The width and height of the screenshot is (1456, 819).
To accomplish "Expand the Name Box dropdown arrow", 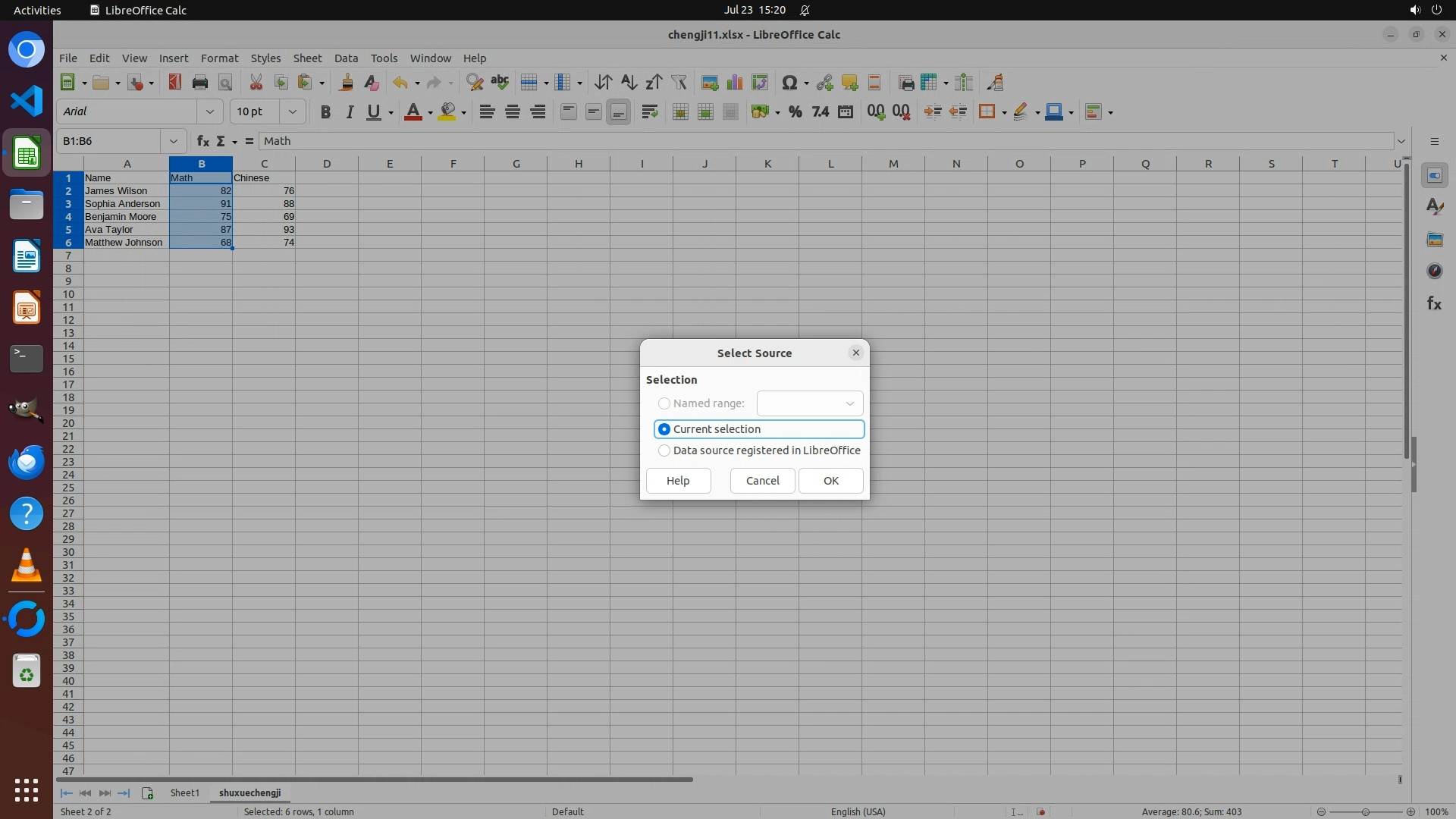I will click(x=173, y=141).
